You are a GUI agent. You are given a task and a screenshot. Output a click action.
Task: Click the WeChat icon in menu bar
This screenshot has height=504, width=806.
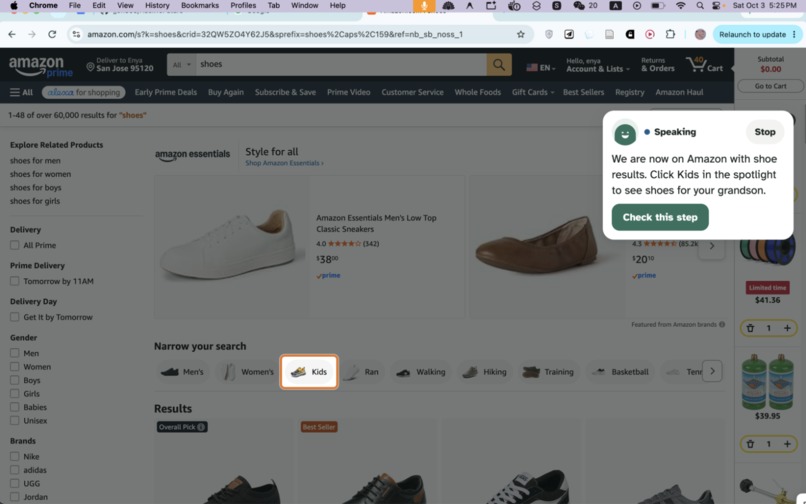pyautogui.click(x=579, y=6)
